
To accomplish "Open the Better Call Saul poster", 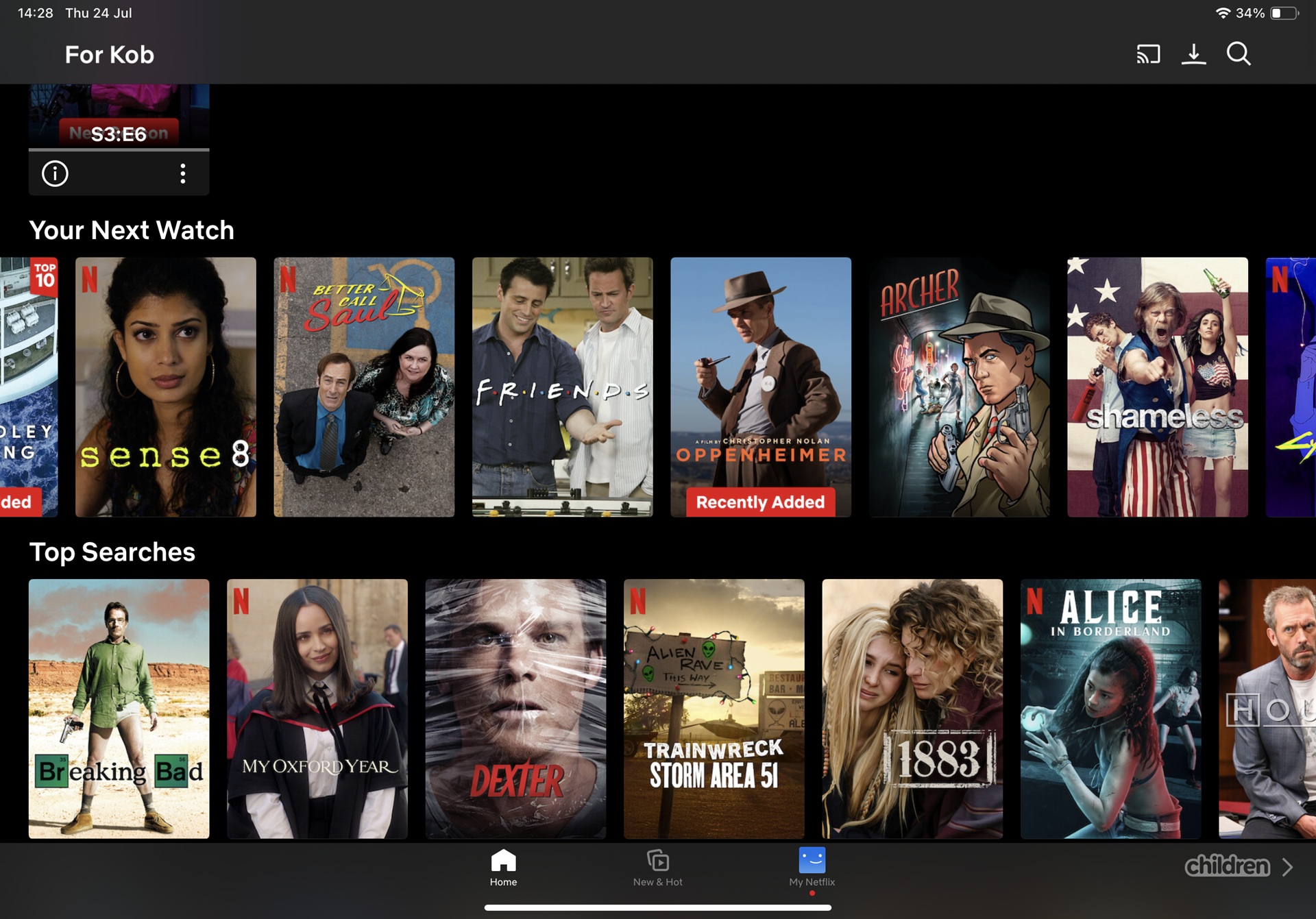I will coord(364,387).
